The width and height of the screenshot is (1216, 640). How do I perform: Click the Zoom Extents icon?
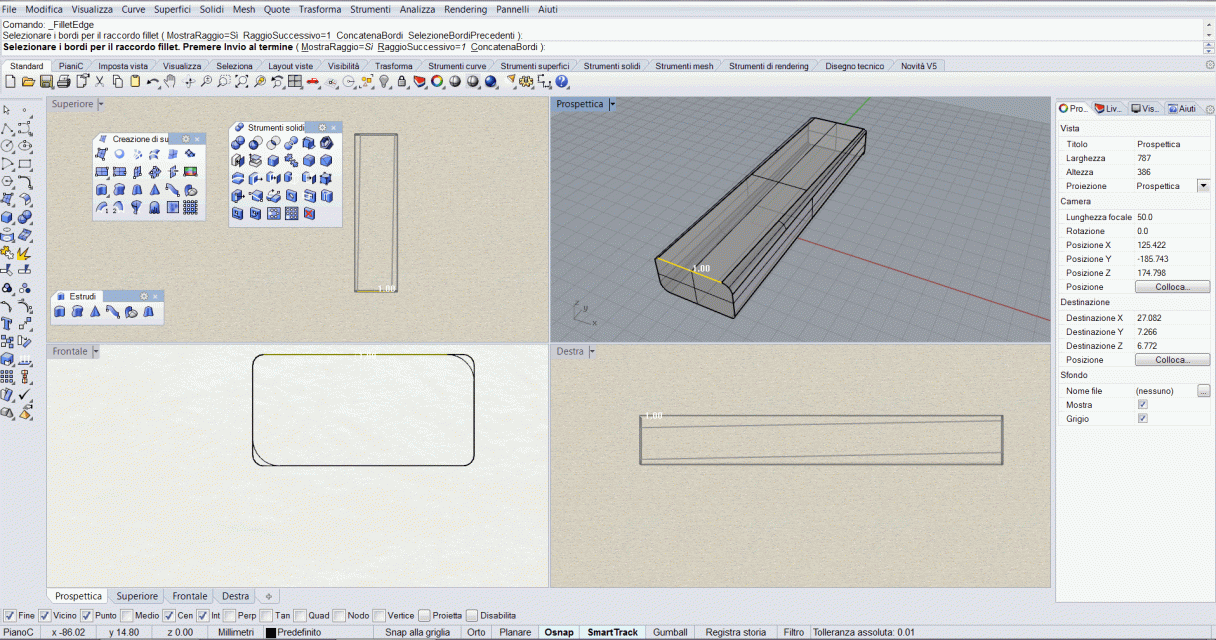coord(241,82)
